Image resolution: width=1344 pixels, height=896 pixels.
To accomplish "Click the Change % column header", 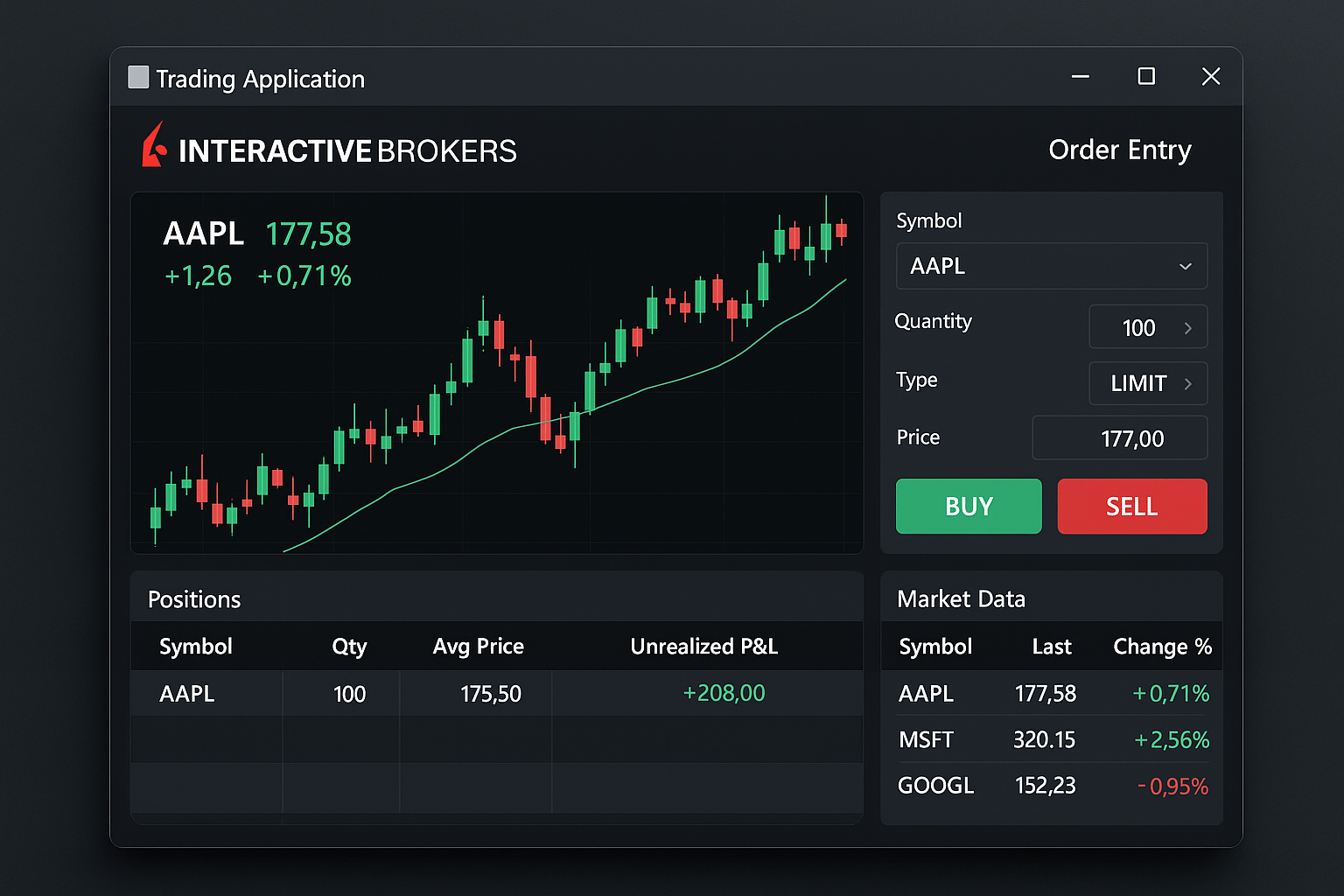I will coord(1161,647).
